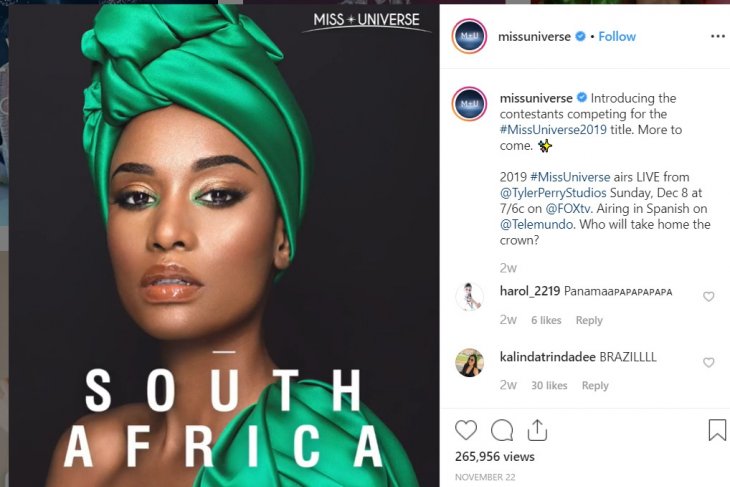The height and width of the screenshot is (487, 730).
Task: Like the post with the heart icon
Action: point(466,430)
